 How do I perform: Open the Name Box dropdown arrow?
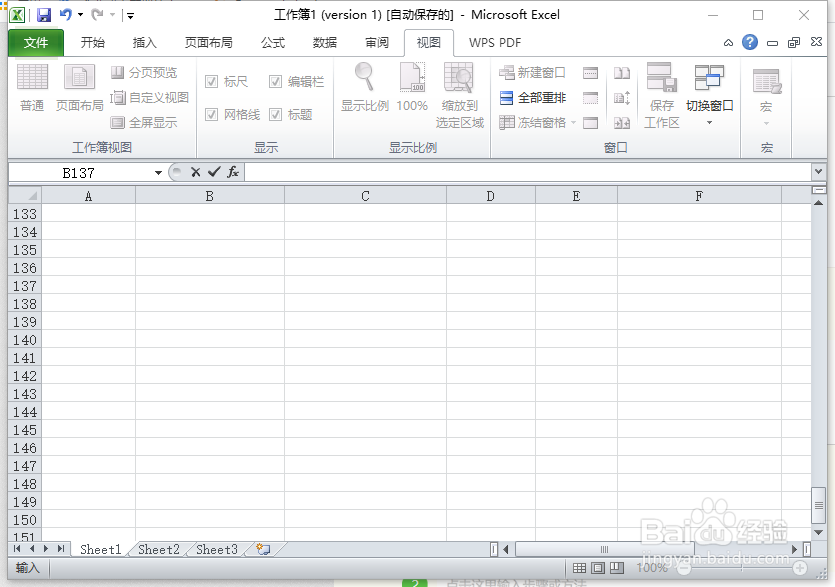[x=158, y=172]
